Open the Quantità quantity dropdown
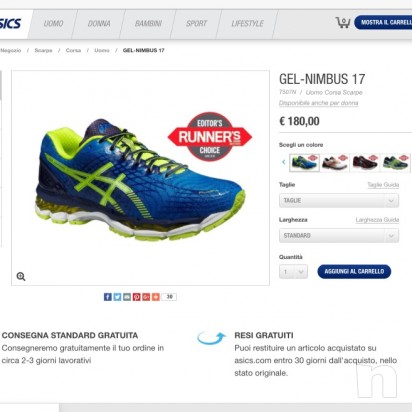The width and height of the screenshot is (412, 412). [x=293, y=272]
